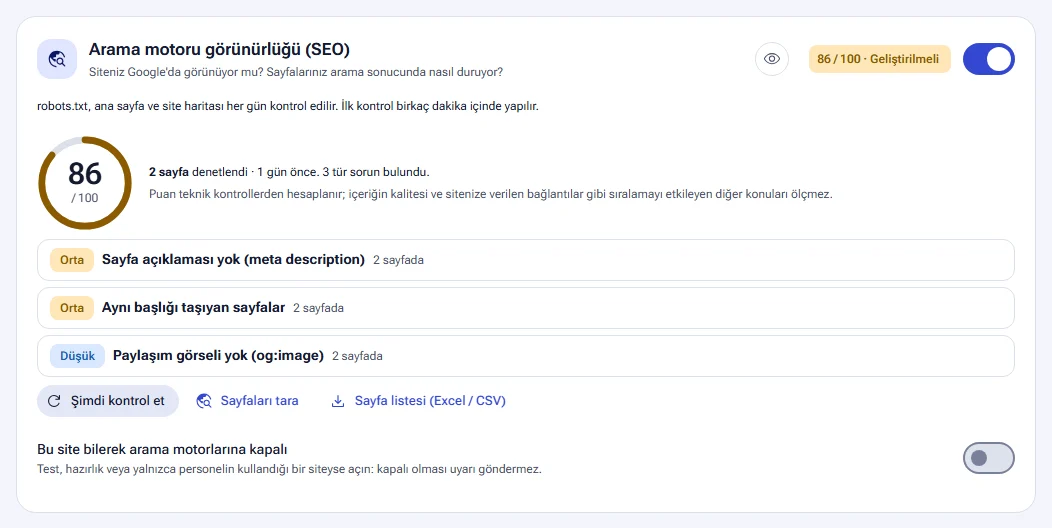Image resolution: width=1052 pixels, height=528 pixels.
Task: Open the Sayfaları tara link
Action: 247,401
